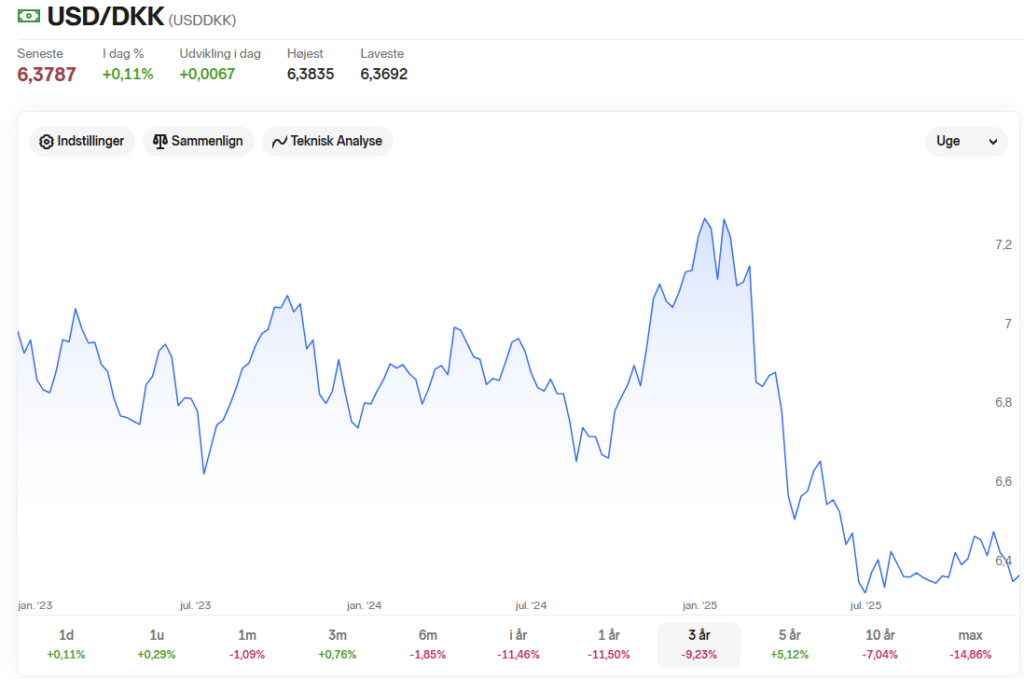This screenshot has height=679, width=1024.
Task: Expand the Uge interval dropdown
Action: pos(967,141)
